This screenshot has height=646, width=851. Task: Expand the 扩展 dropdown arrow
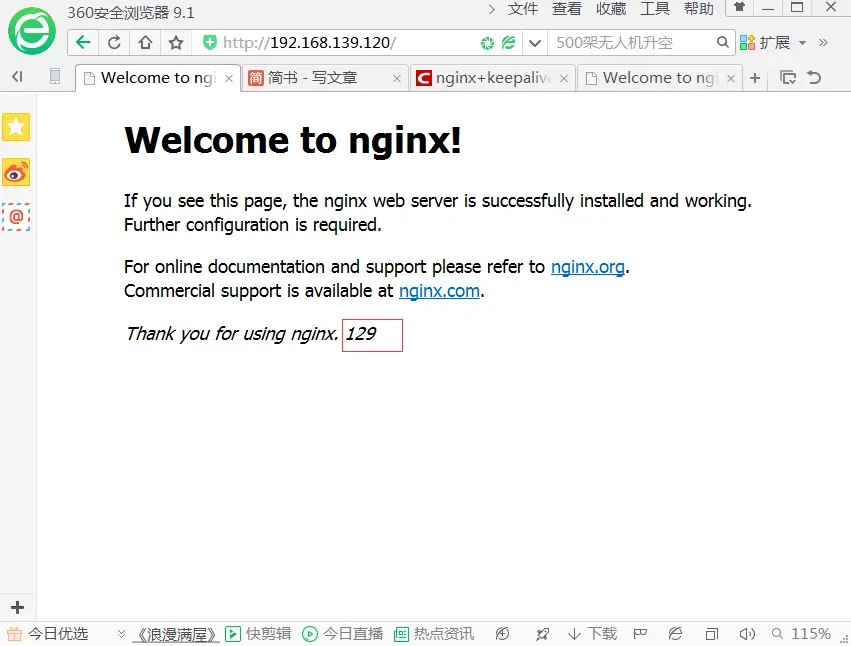point(802,43)
